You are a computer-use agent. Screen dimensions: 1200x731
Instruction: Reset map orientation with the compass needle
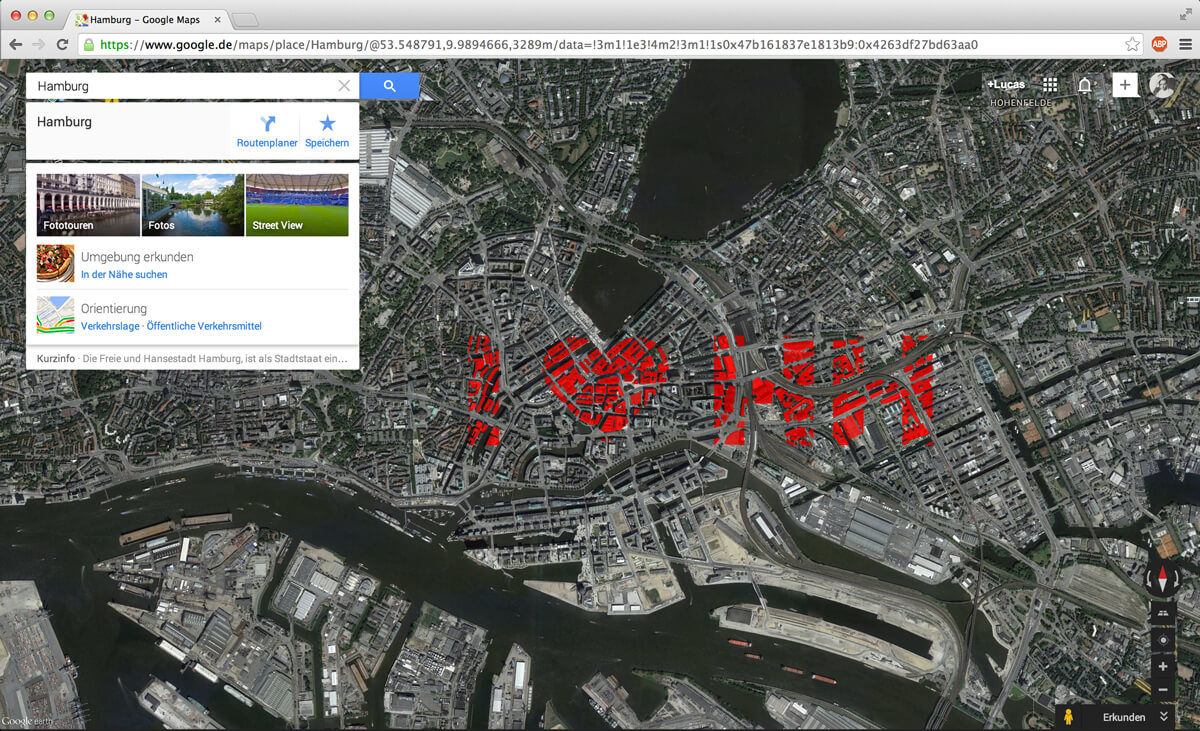coord(1162,578)
